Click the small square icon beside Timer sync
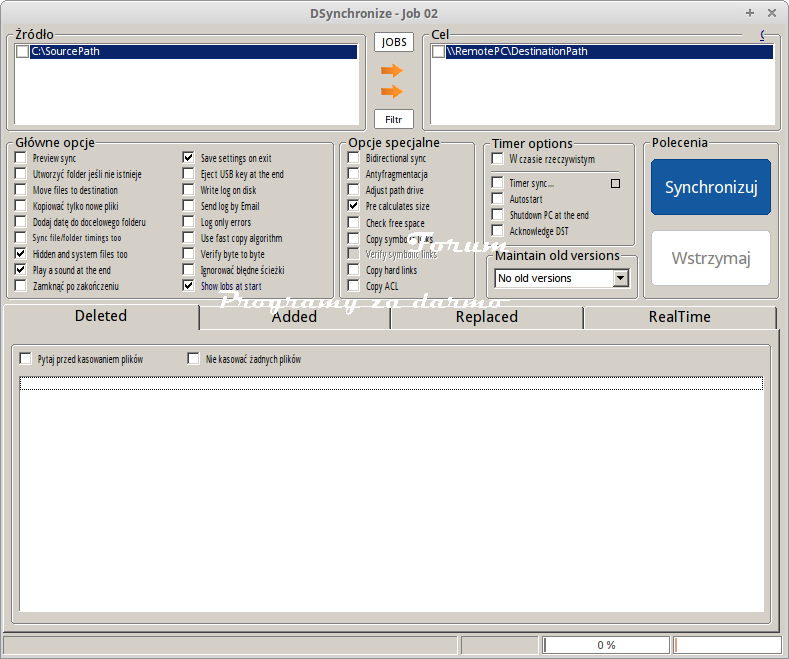 coord(615,184)
